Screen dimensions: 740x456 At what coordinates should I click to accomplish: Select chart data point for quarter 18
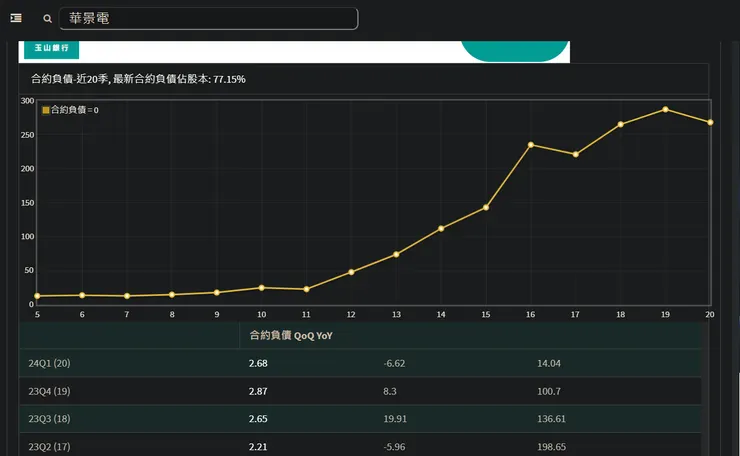(x=621, y=124)
